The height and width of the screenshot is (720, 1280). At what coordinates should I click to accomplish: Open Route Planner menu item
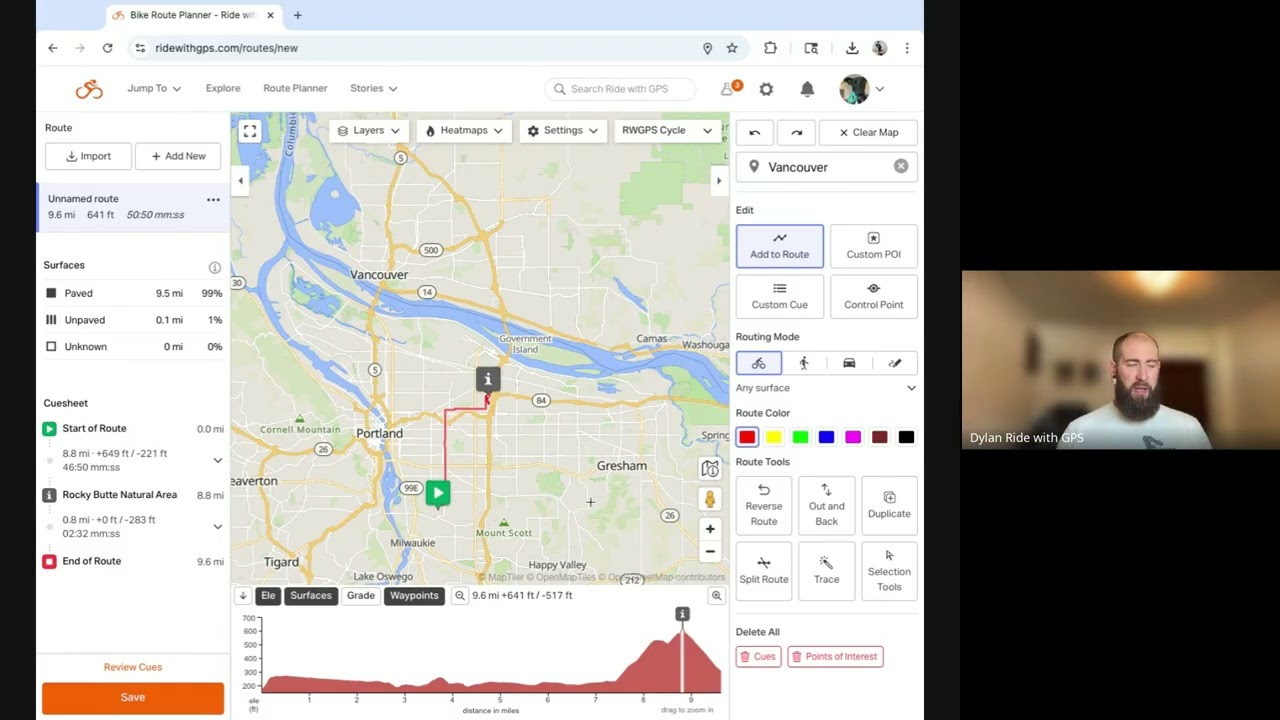(x=295, y=88)
